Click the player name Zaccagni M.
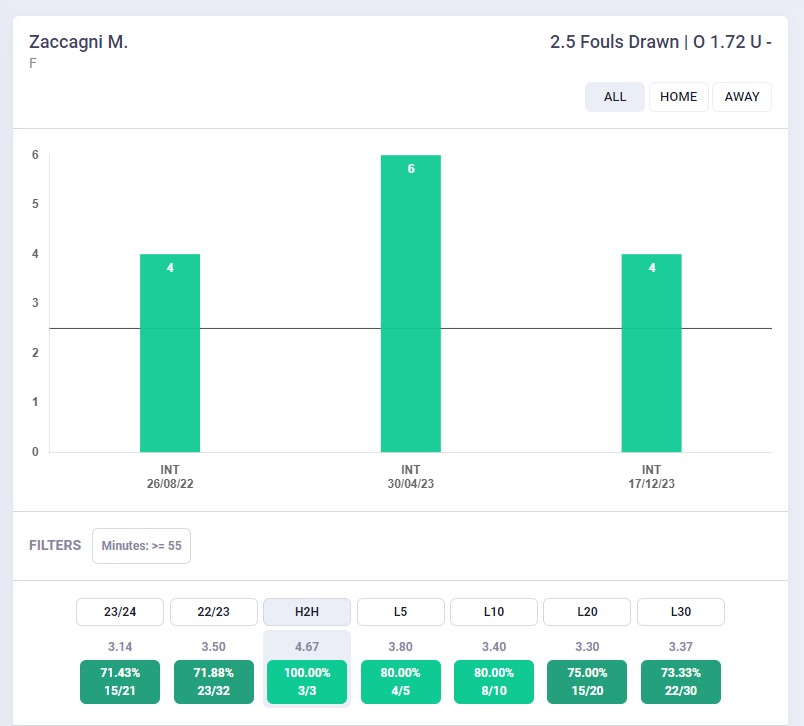Screen dimensions: 804x726 (78, 42)
